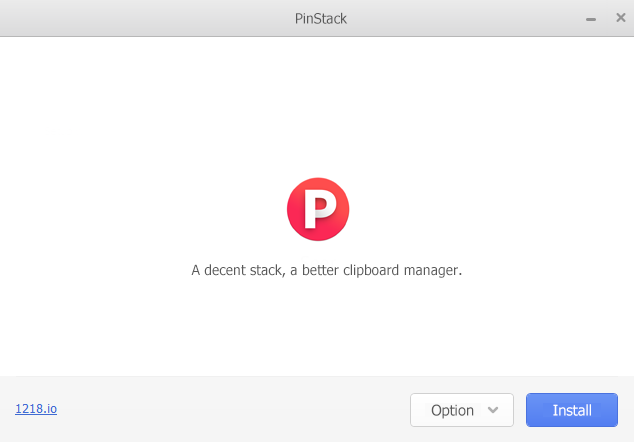Click the tagline 'A decent stack' phrase
634x442 pixels.
[x=236, y=270]
